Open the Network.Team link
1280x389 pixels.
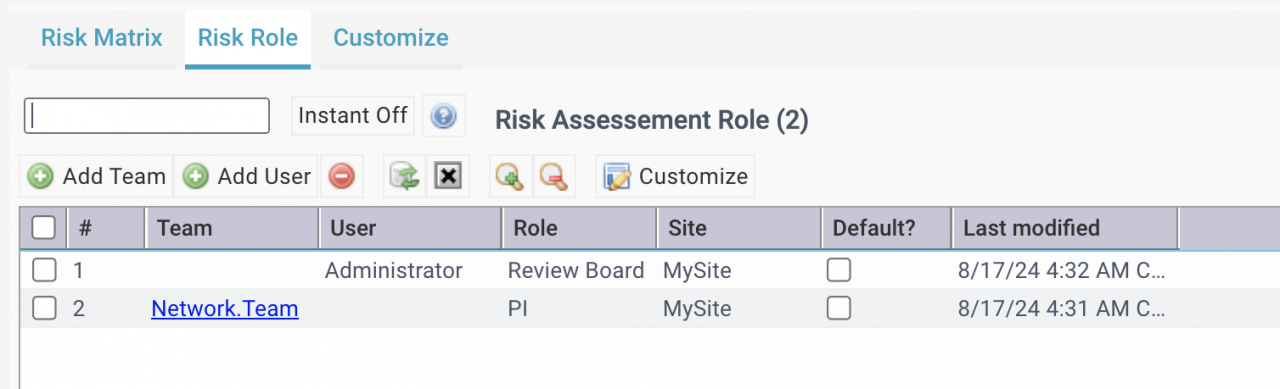pos(225,309)
